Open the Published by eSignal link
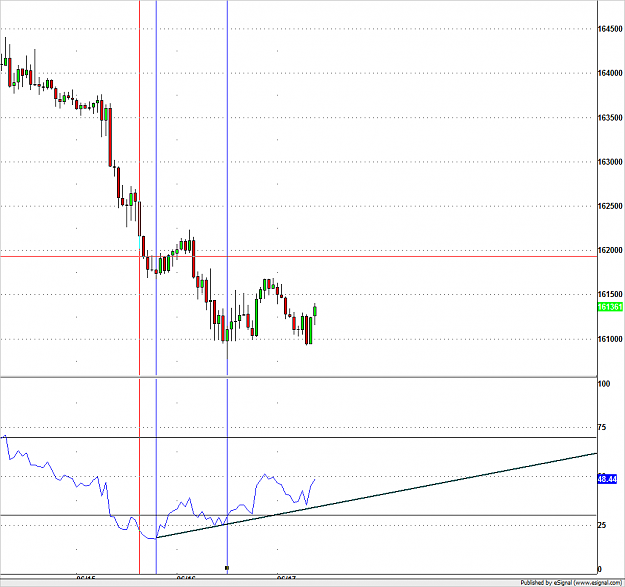The width and height of the screenshot is (625, 587). click(x=572, y=583)
